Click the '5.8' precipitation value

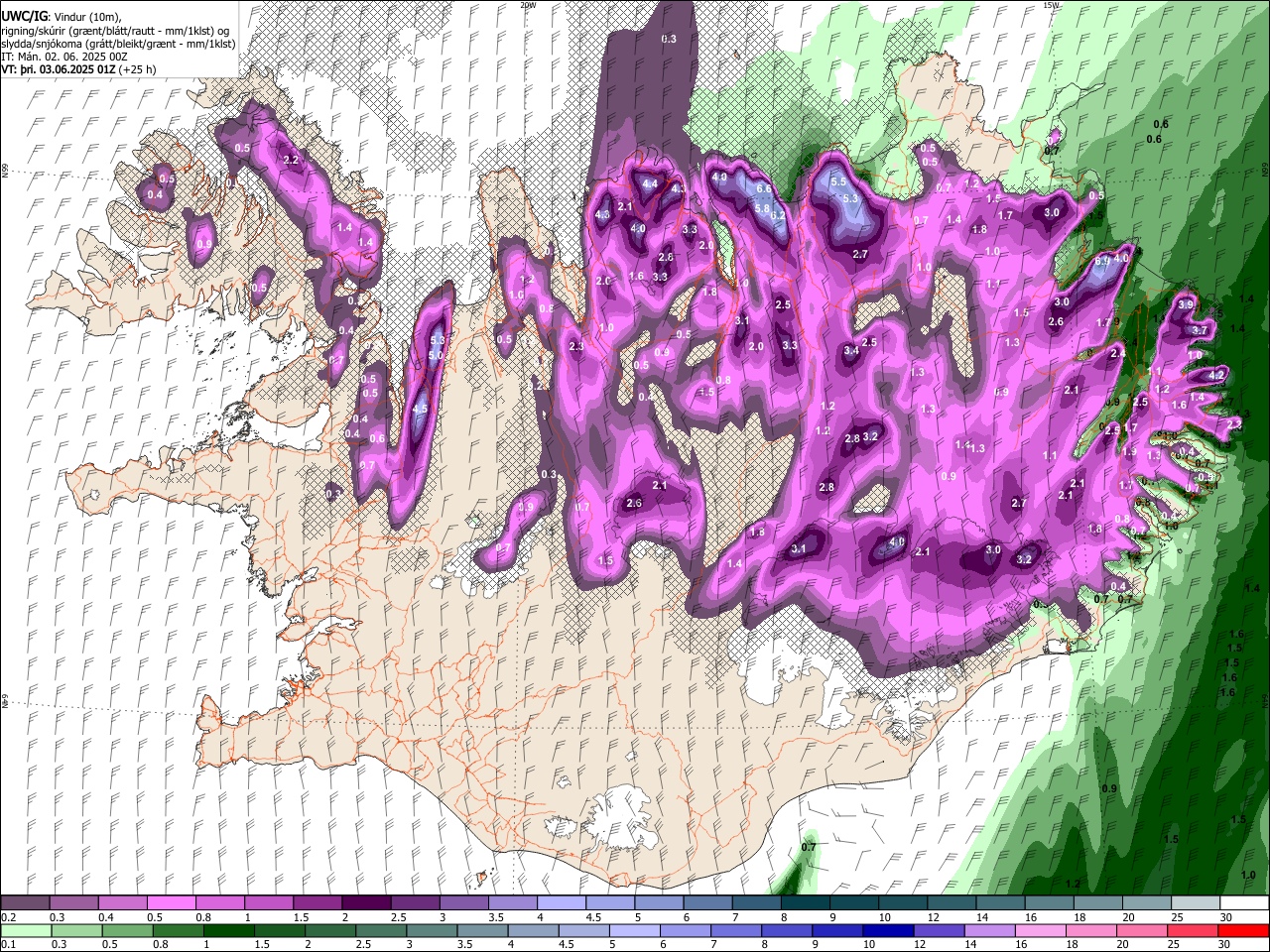[763, 208]
